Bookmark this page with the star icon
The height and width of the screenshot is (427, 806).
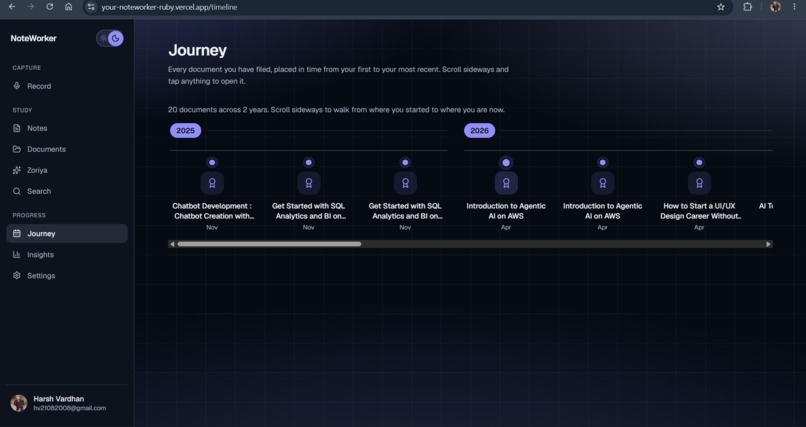click(721, 7)
